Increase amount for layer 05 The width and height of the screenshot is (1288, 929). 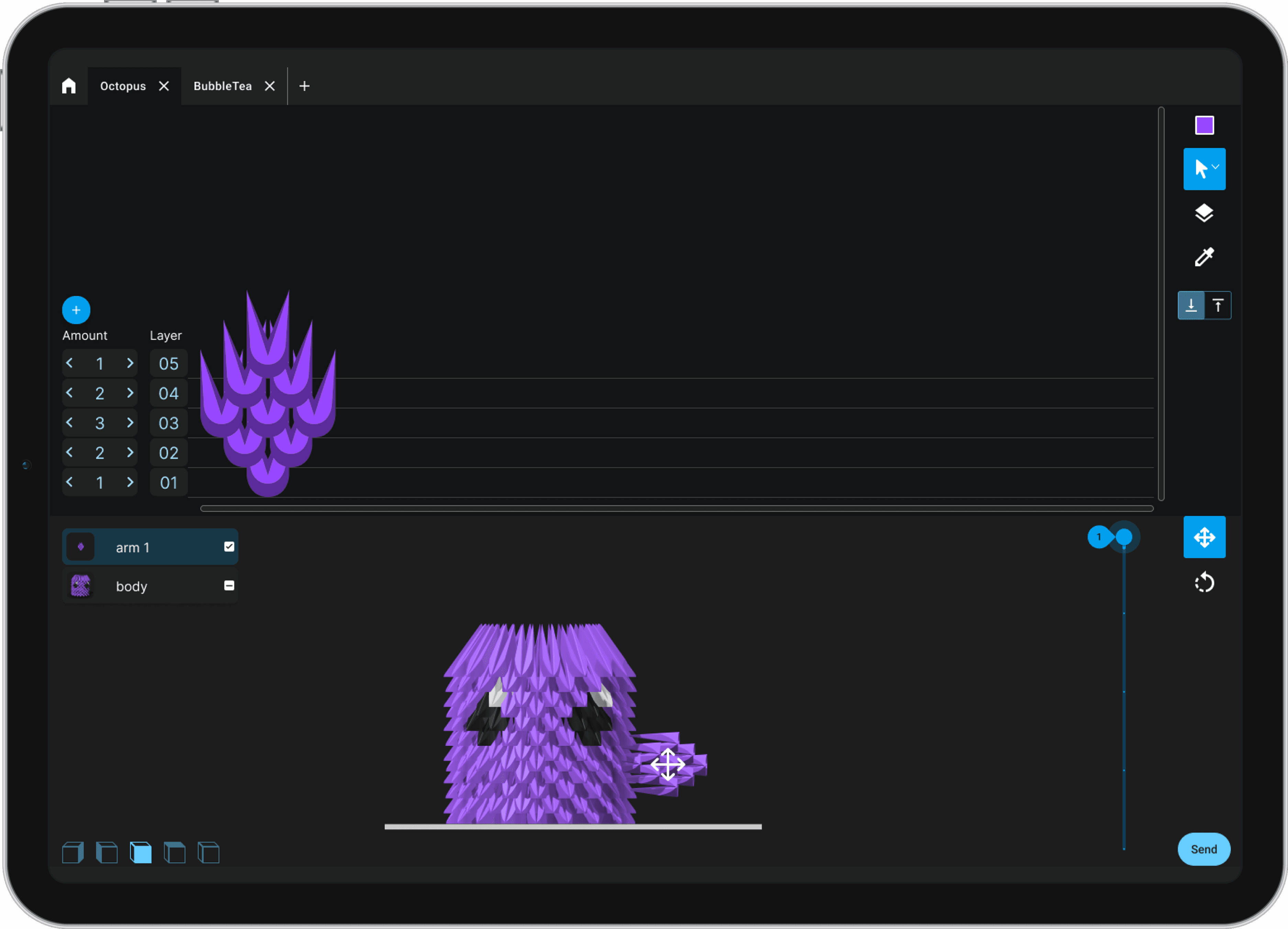click(x=130, y=363)
